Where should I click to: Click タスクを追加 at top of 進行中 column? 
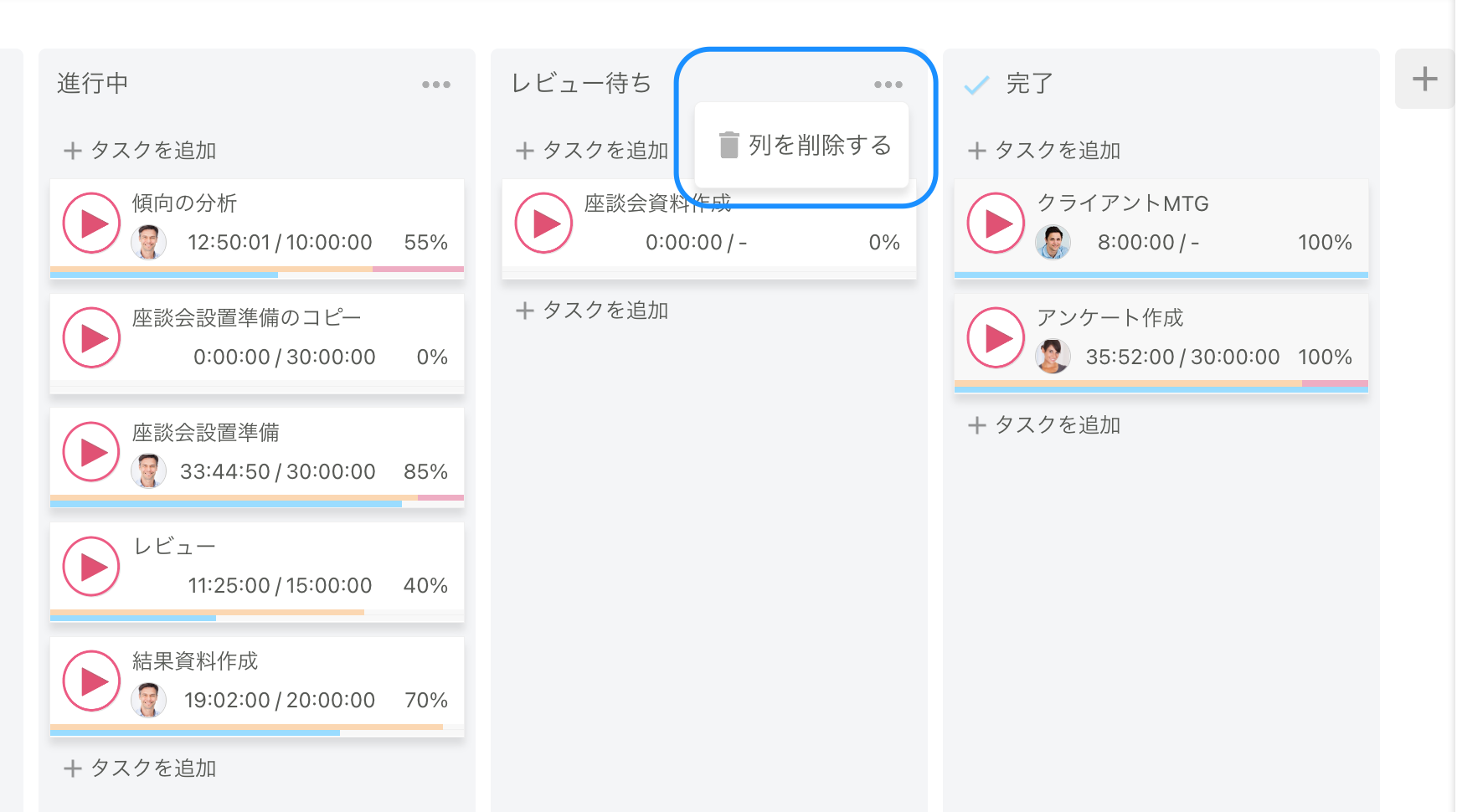(x=139, y=151)
